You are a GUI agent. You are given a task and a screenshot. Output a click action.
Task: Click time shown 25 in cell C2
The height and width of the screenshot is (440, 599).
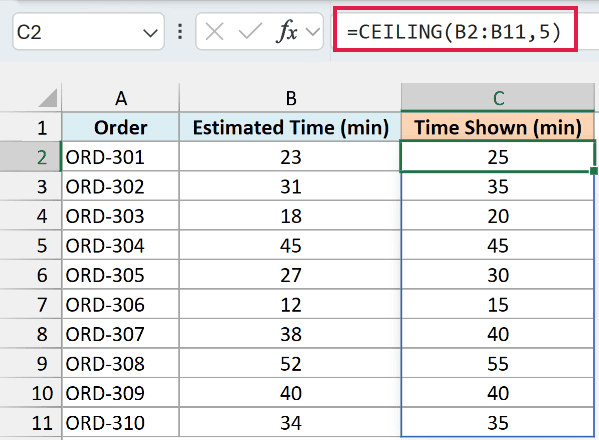point(498,157)
